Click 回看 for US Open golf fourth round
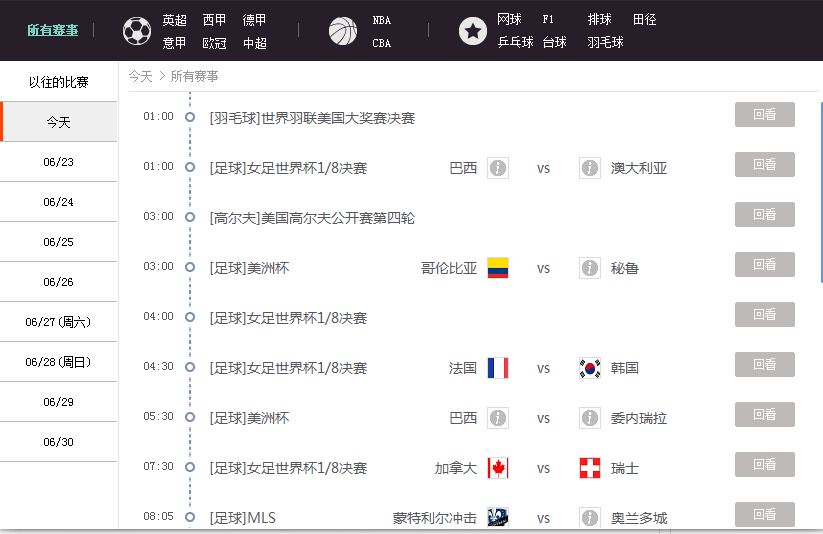 click(765, 214)
